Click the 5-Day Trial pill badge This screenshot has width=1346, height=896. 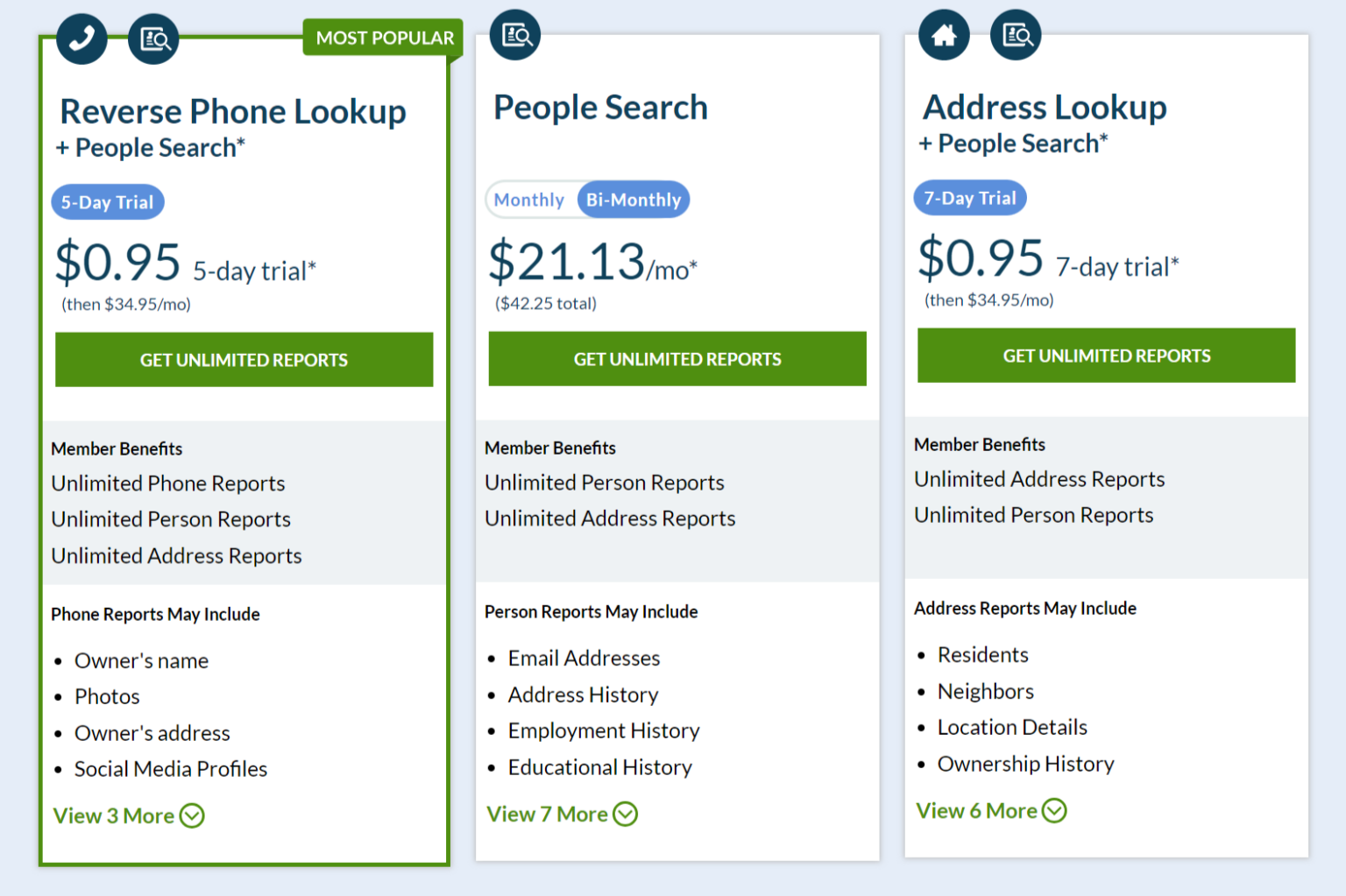click(x=107, y=201)
